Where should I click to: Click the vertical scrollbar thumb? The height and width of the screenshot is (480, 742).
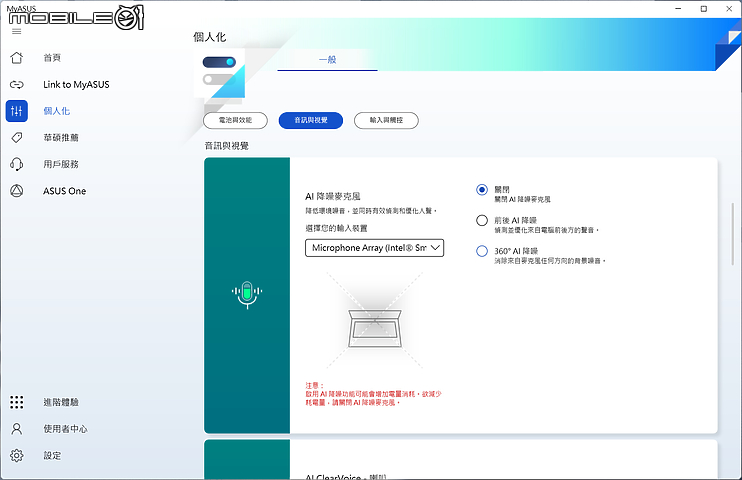[733, 234]
